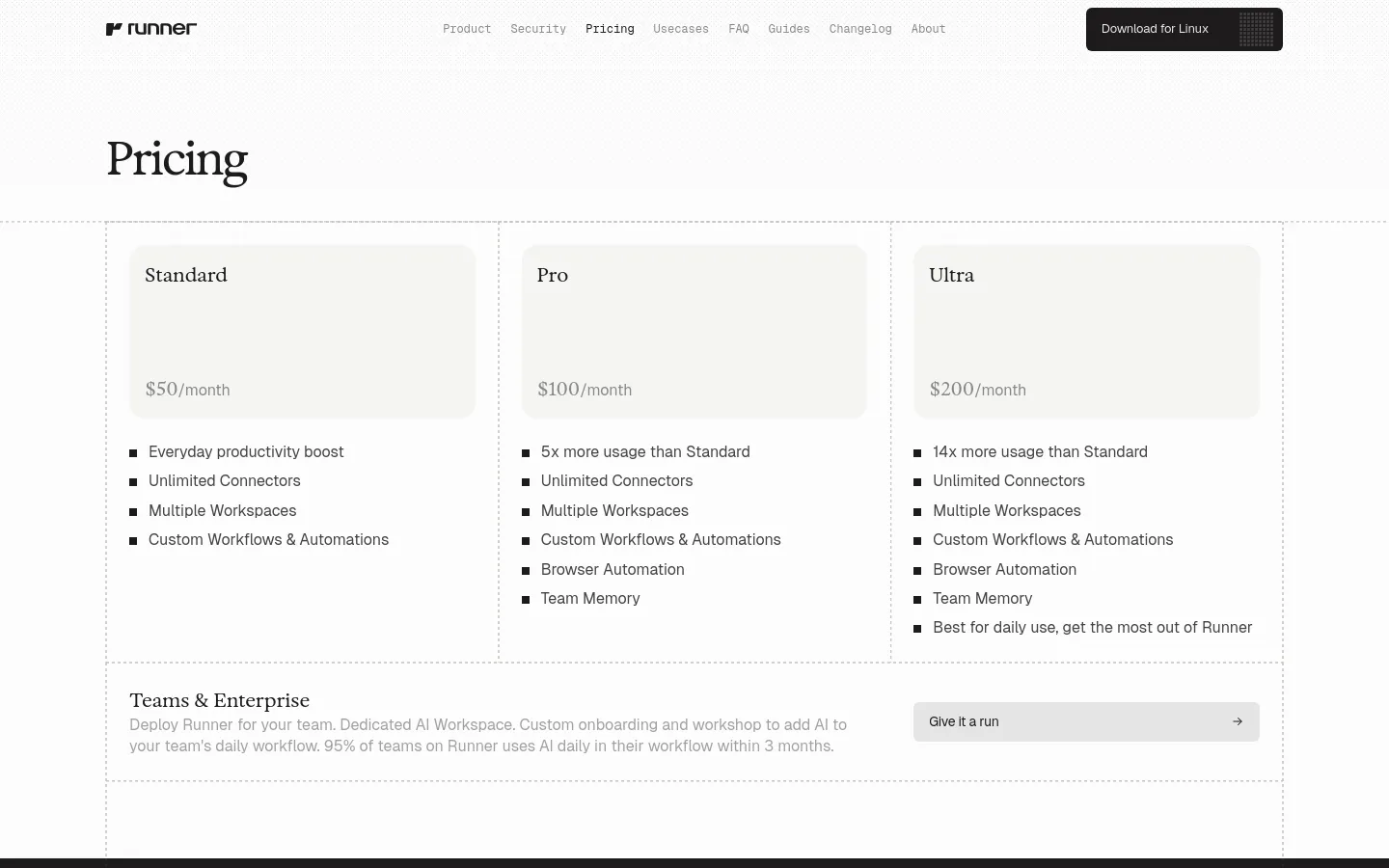Select the Standard plan card

302,332
